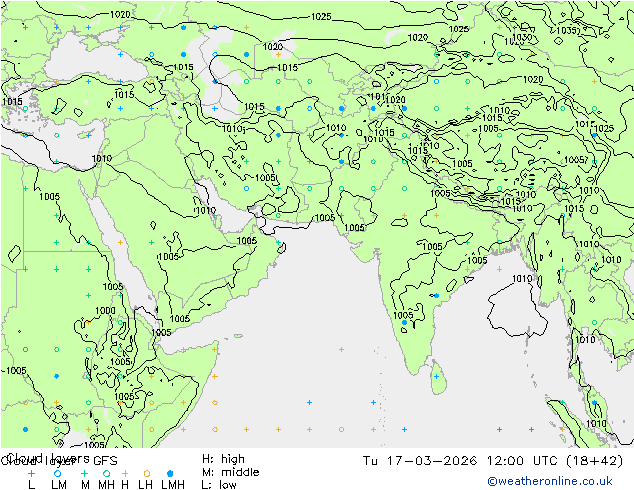Click the 'H: high' legend text
Image resolution: width=634 pixels, height=490 pixels.
click(223, 459)
